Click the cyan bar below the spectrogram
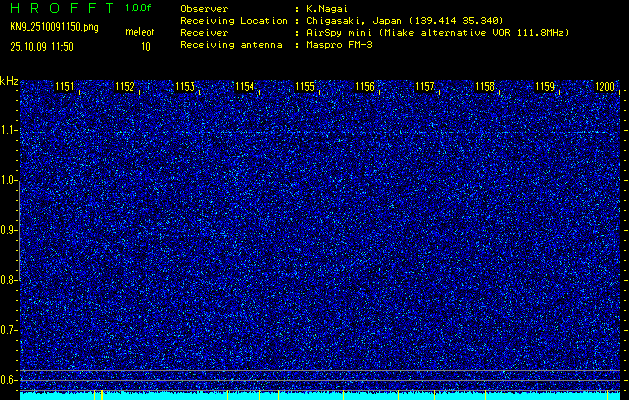The width and height of the screenshot is (629, 400). point(320,395)
